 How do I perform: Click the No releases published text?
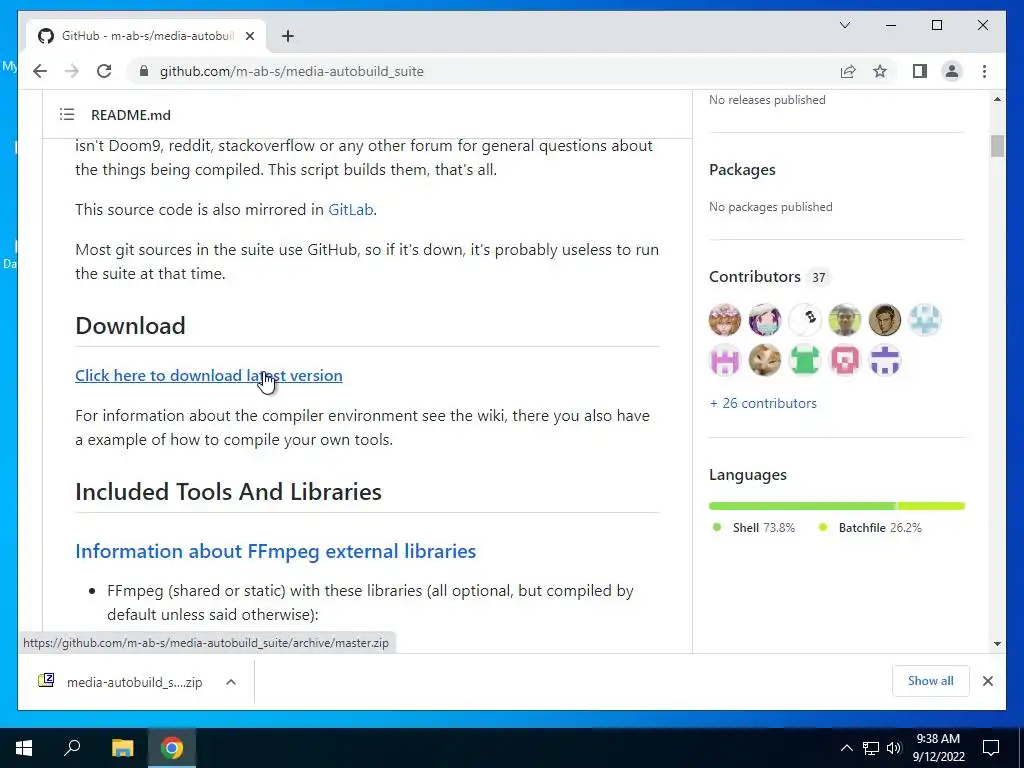tap(767, 100)
